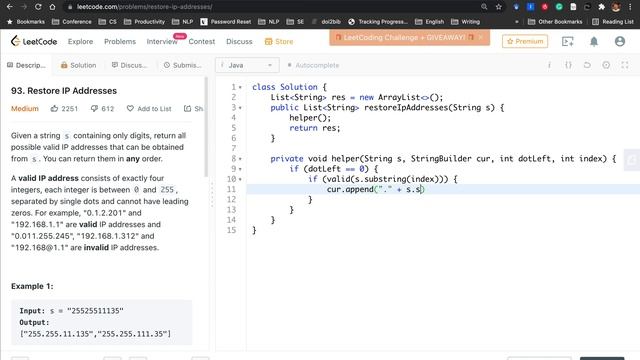Dismiss the giveaway banner with X
640x360 pixels.
click(481, 38)
